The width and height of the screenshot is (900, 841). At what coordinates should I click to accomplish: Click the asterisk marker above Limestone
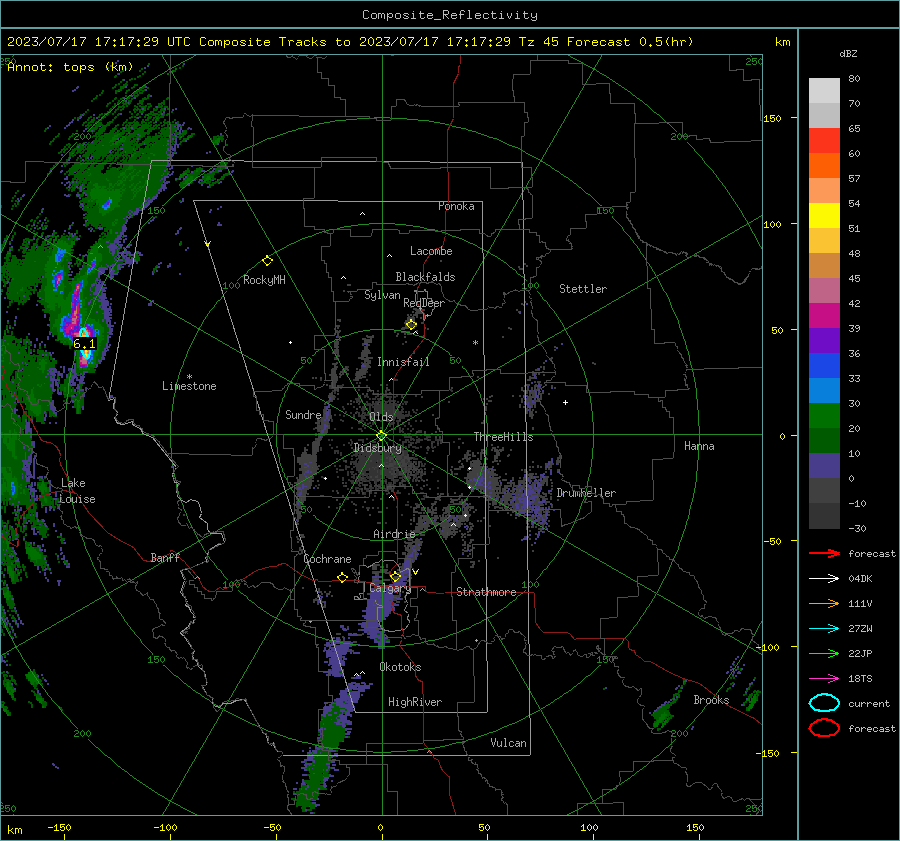click(x=189, y=377)
